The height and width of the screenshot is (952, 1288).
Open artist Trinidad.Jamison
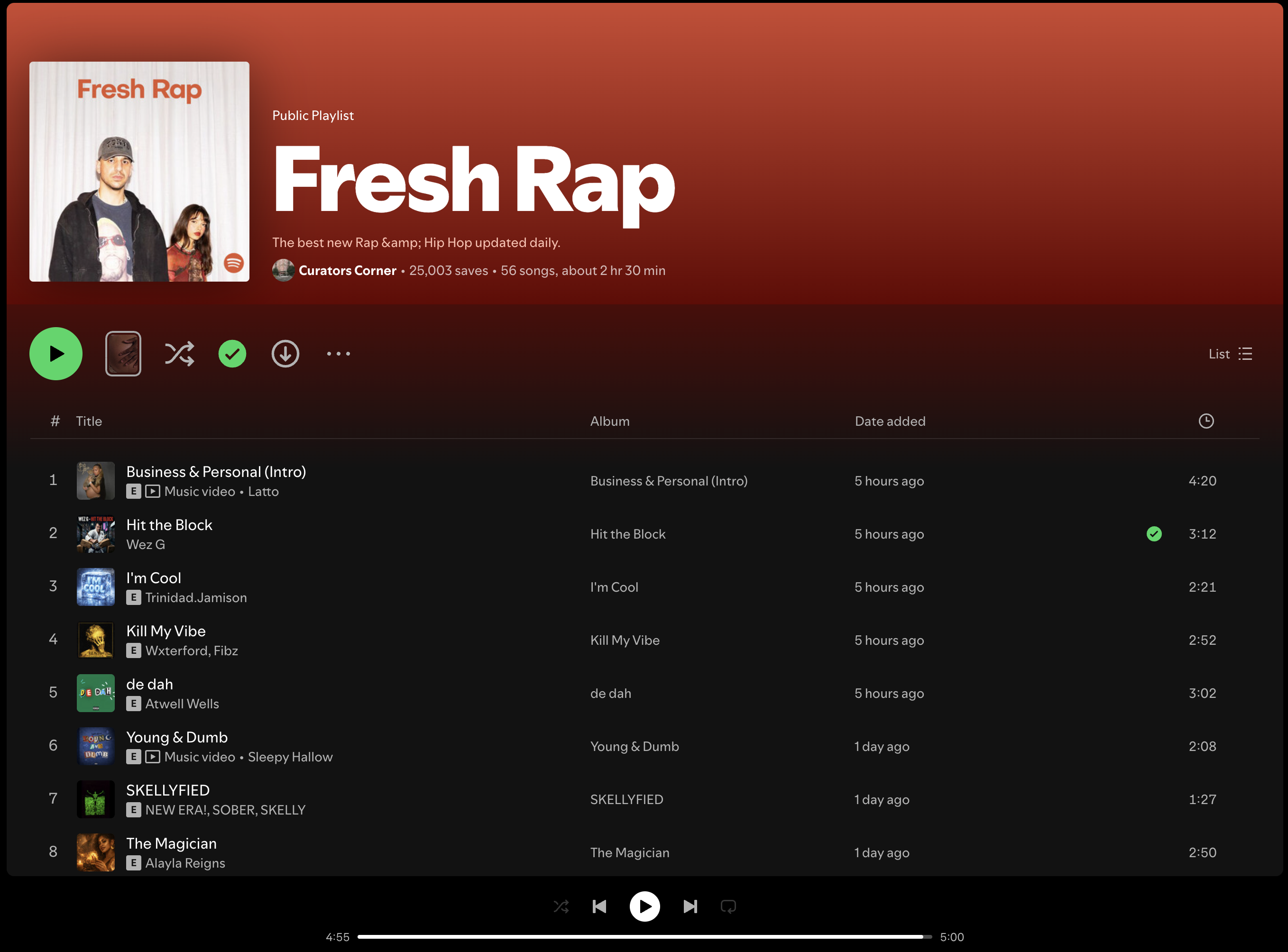(x=196, y=597)
